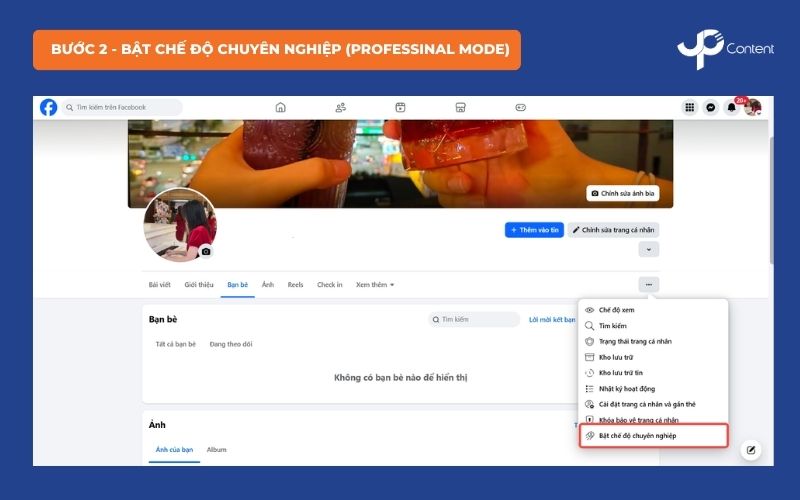800x500 pixels.
Task: Open the account avatar in top bar
Action: click(753, 107)
